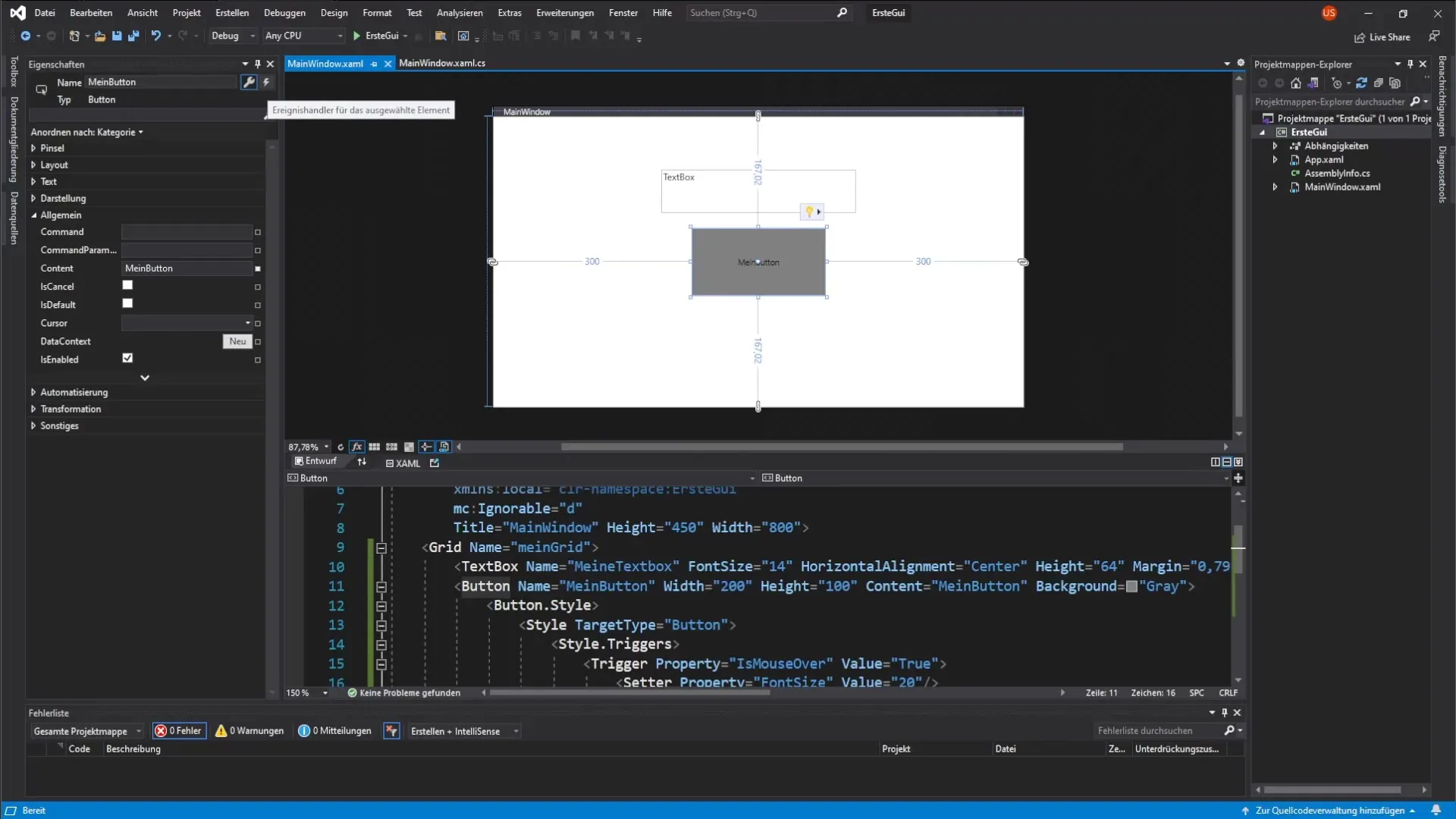Click the Content property marker square

click(x=258, y=268)
